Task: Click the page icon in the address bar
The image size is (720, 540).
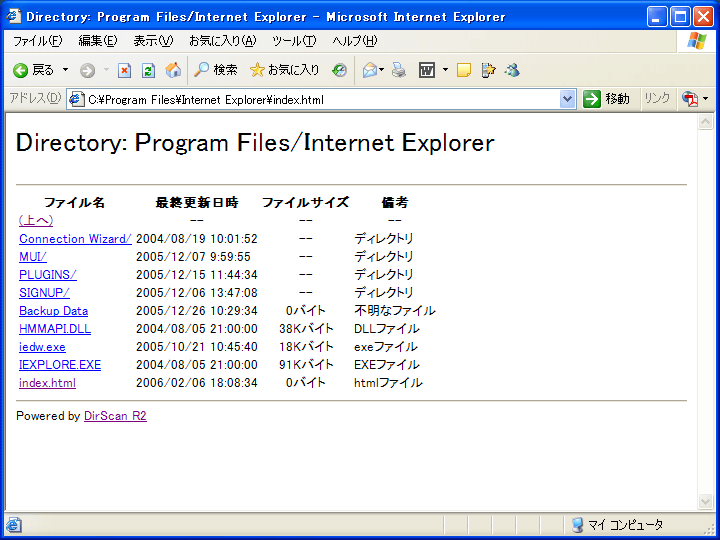Action: [x=77, y=100]
